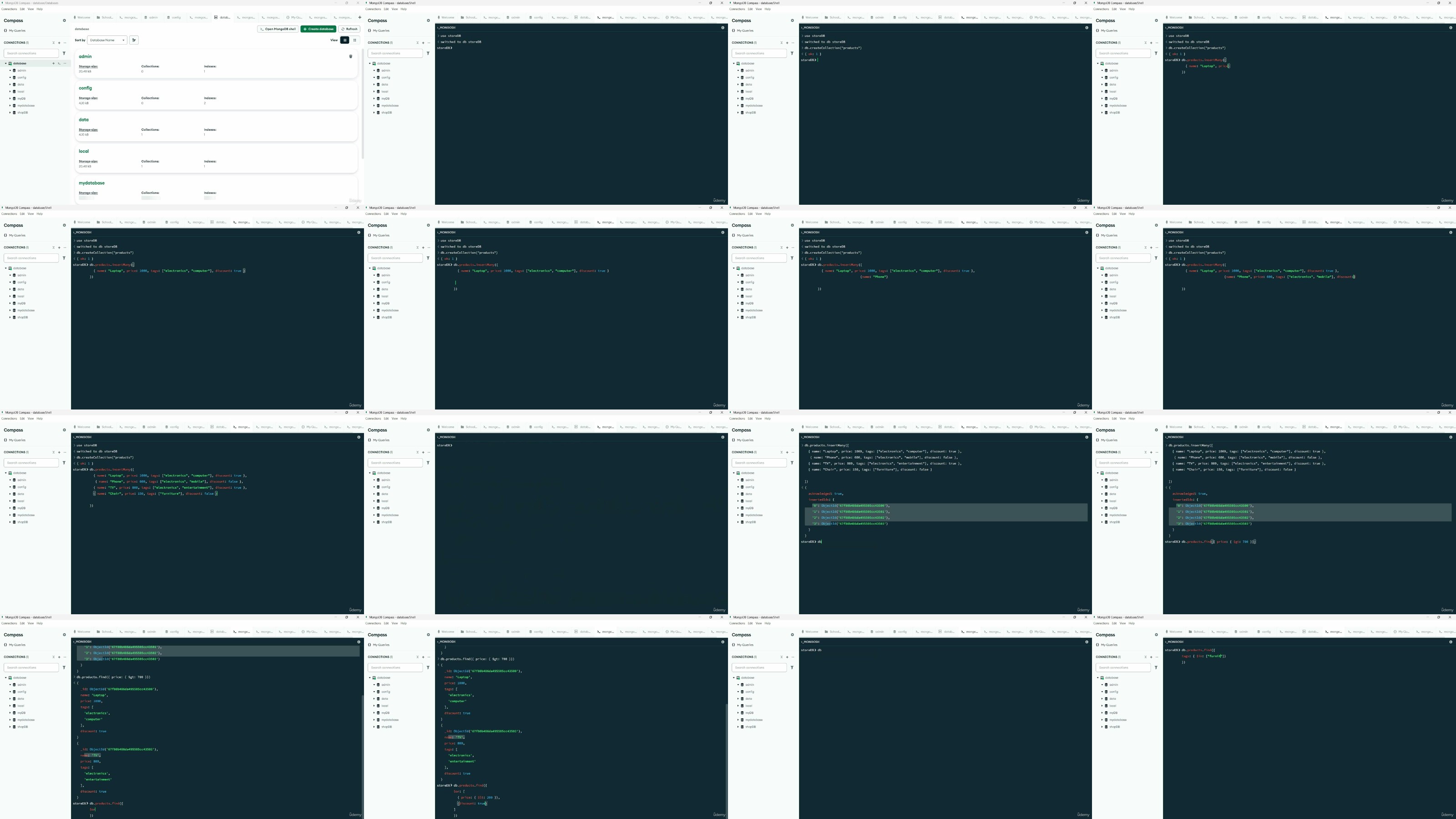Open the Database Name sort dropdown
Viewport: 1456px width, 819px height.
pyautogui.click(x=107, y=40)
